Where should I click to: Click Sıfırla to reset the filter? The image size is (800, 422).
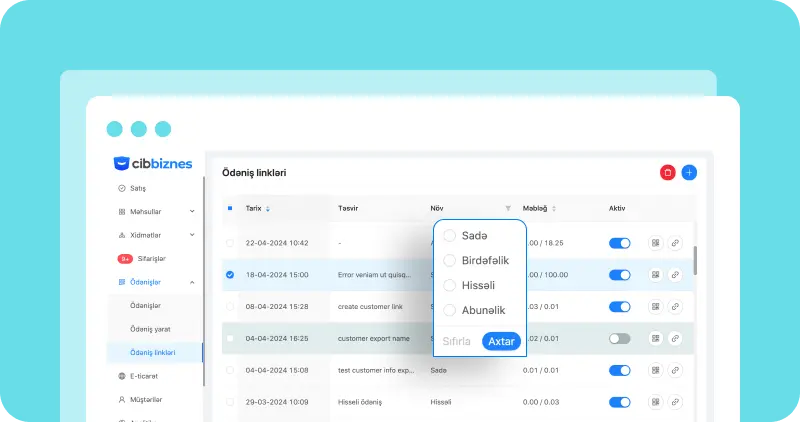[x=457, y=342]
